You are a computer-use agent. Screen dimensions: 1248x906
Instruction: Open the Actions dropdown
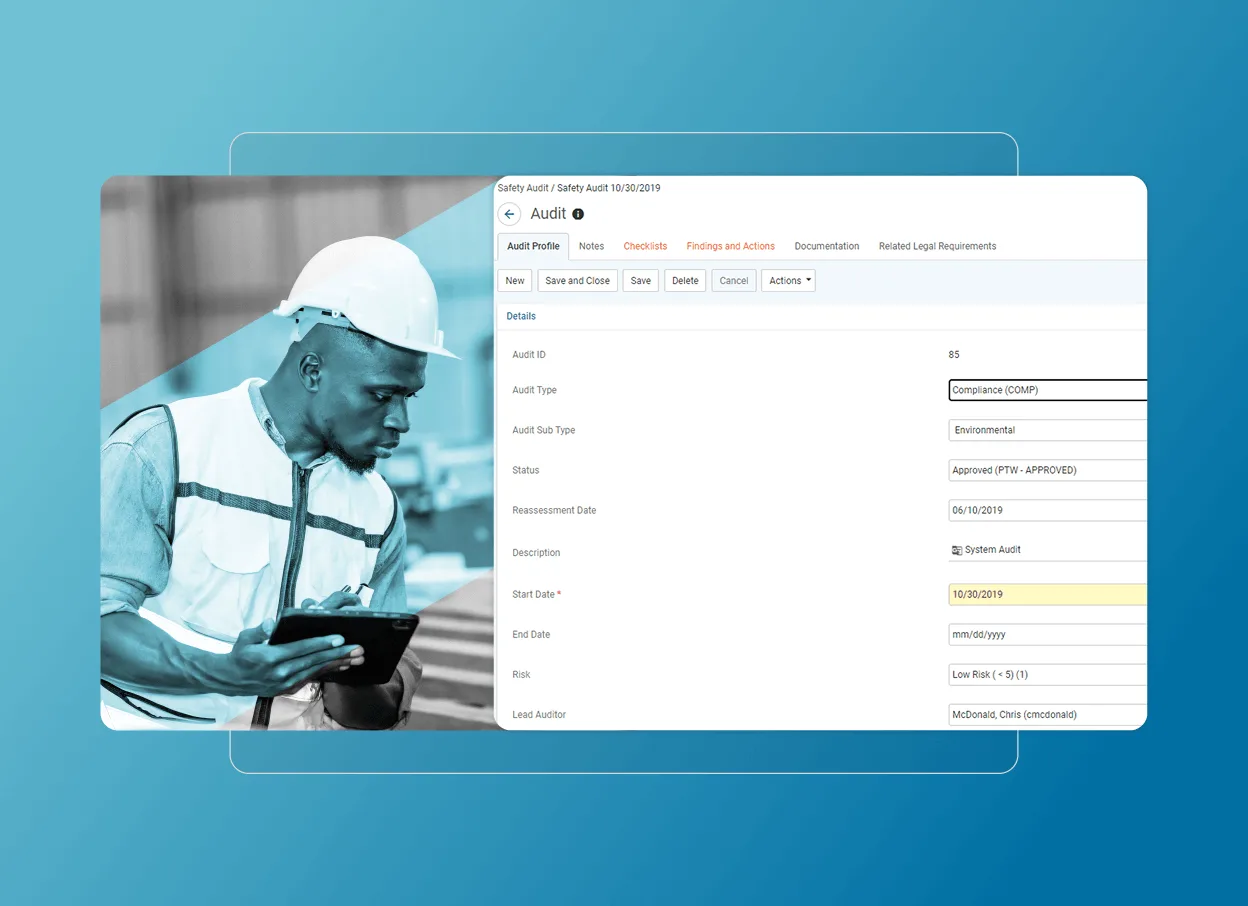(788, 281)
